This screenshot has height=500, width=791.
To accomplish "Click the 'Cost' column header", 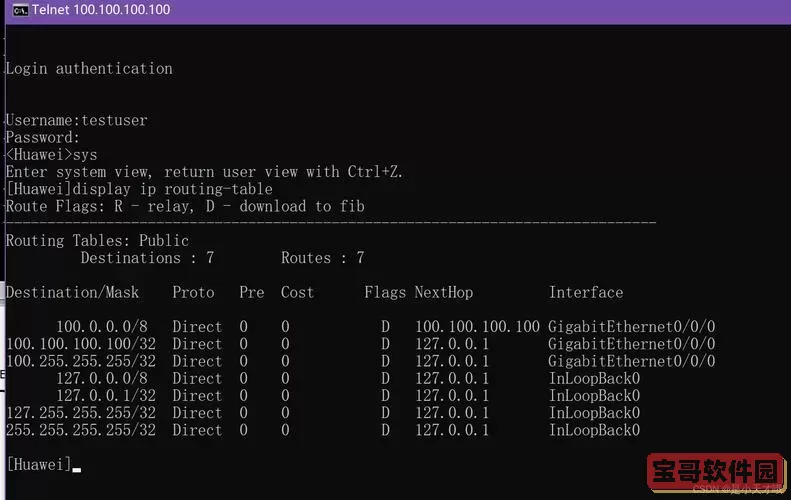I will (297, 292).
